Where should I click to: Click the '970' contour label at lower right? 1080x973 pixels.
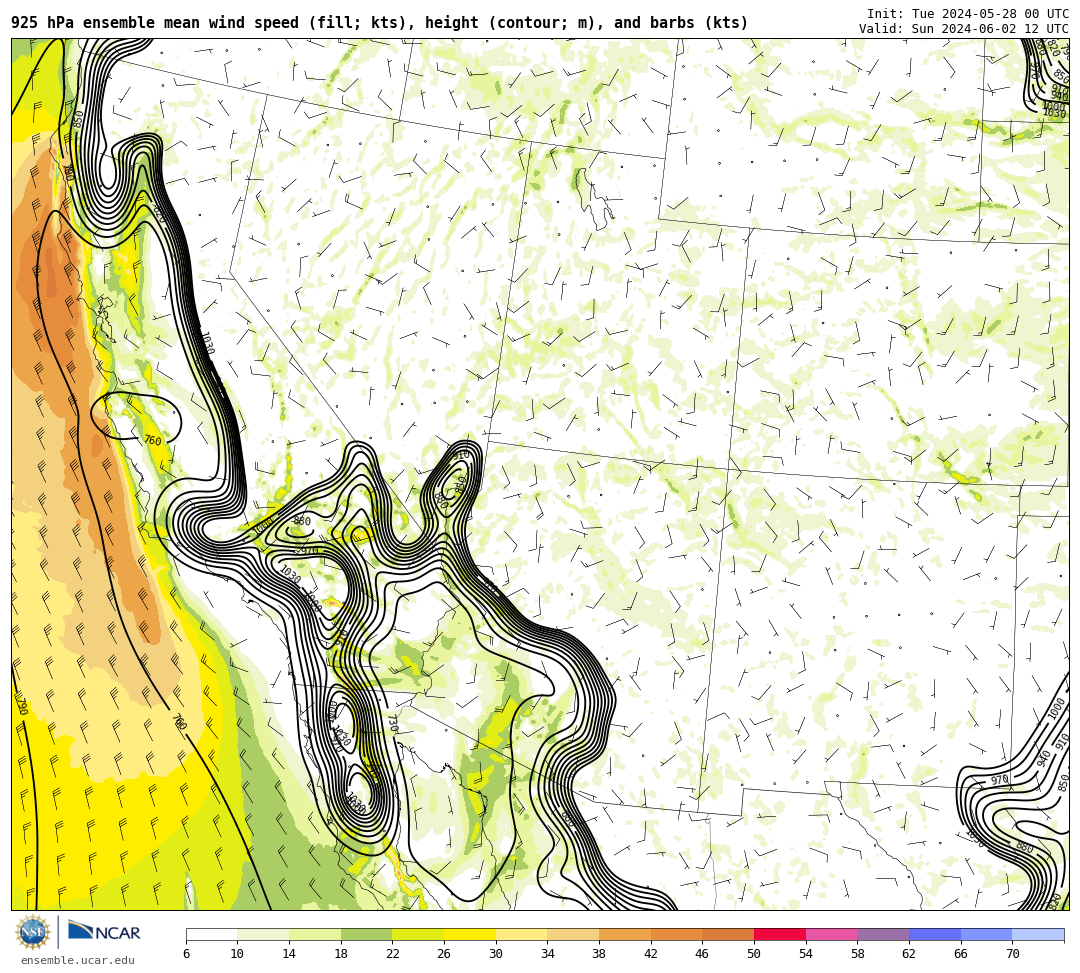click(x=999, y=780)
